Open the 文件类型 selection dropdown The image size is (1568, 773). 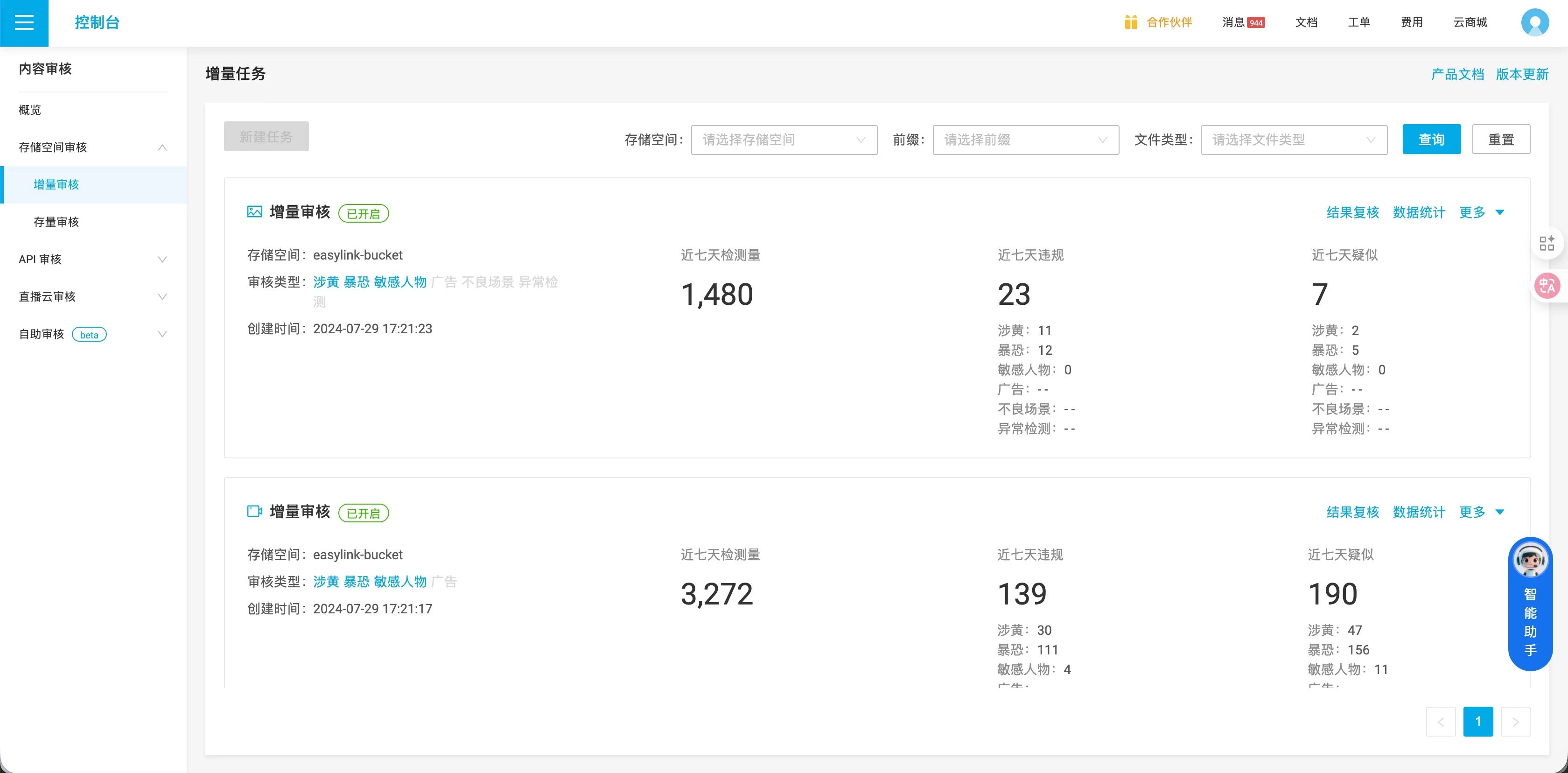pos(1294,140)
